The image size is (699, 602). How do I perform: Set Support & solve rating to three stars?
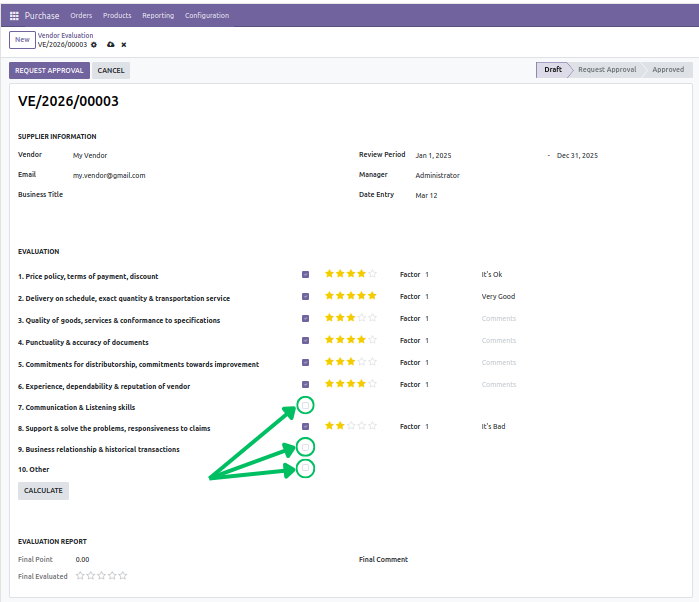coord(351,426)
